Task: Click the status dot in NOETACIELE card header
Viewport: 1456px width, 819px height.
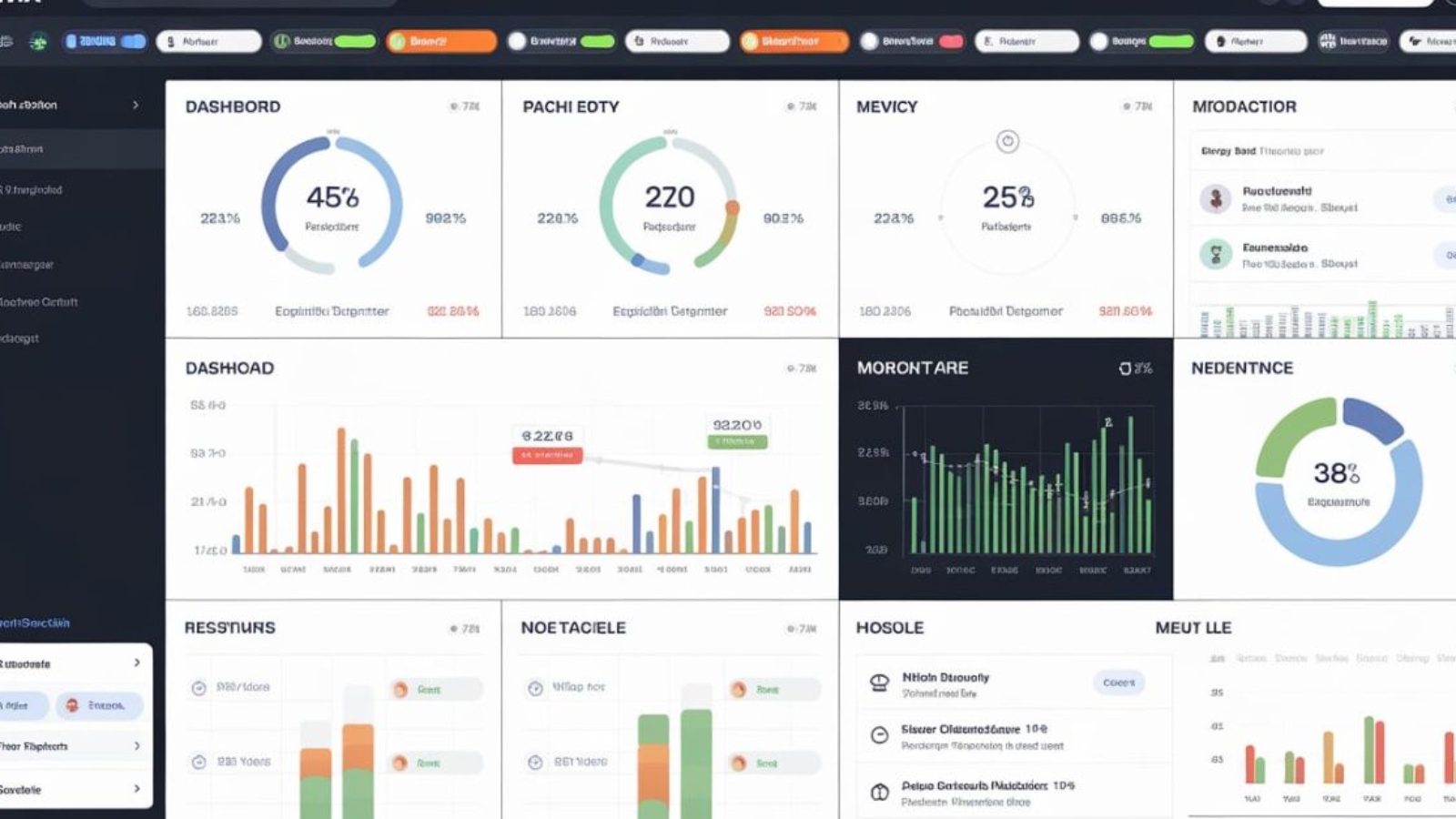Action: pyautogui.click(x=790, y=629)
